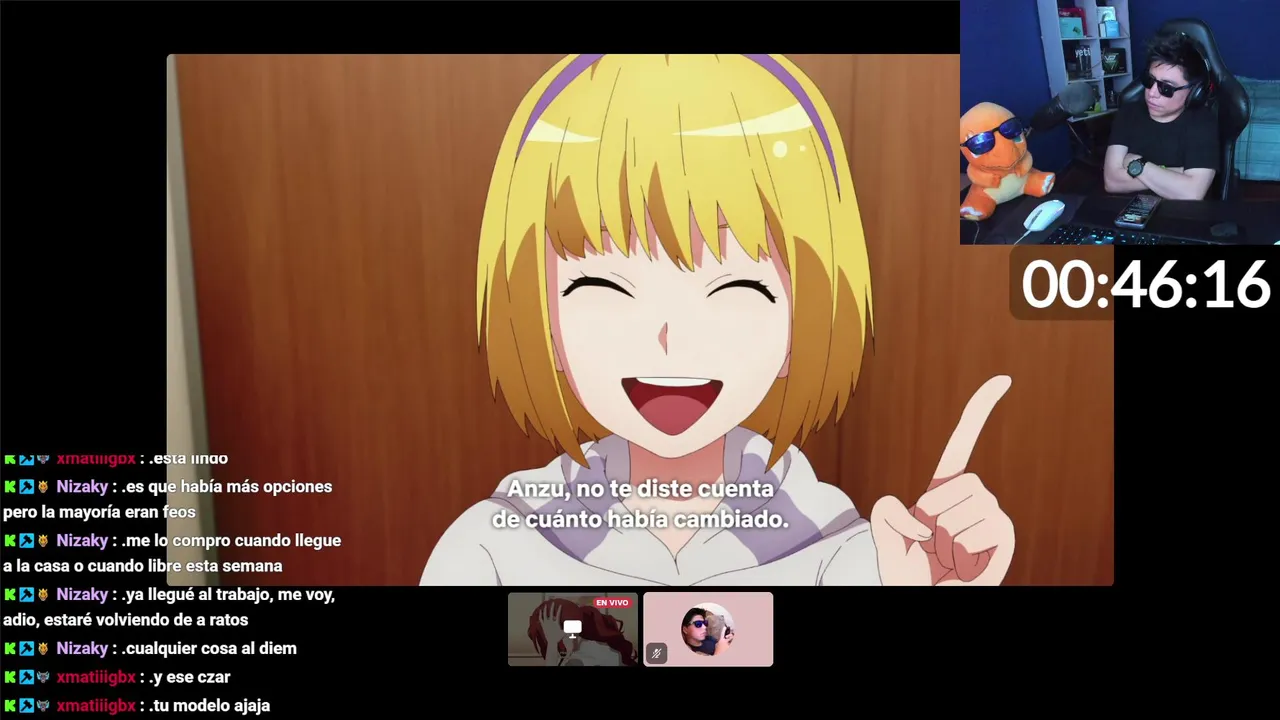Click chat message 'pero la mayoría eran feos'

[99, 512]
